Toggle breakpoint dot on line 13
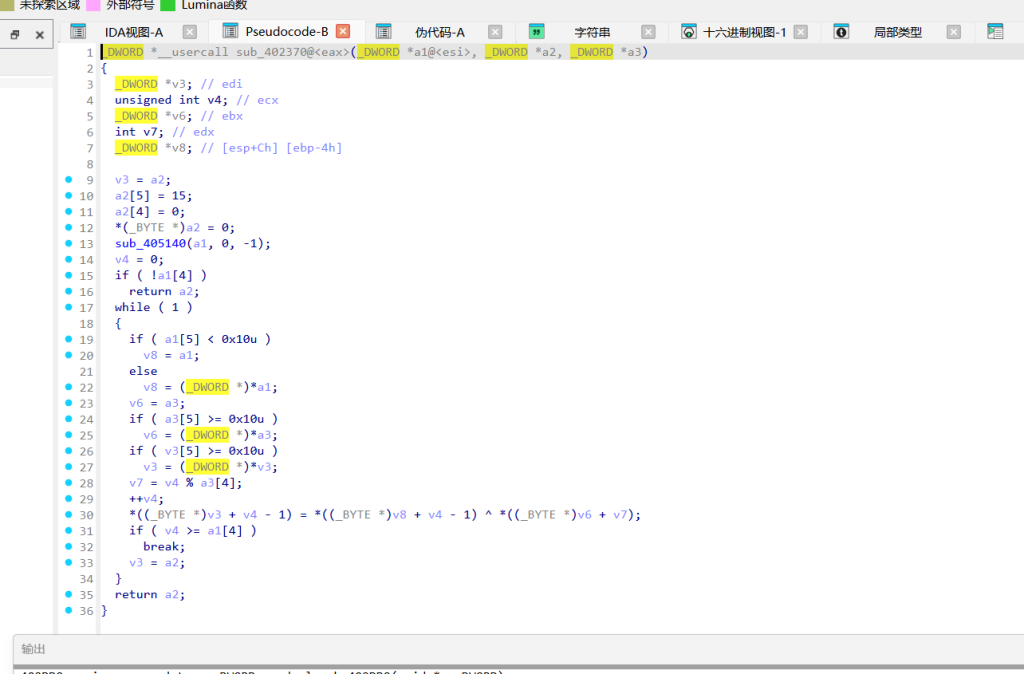Screen dimensions: 1024x674 pyautogui.click(x=69, y=243)
